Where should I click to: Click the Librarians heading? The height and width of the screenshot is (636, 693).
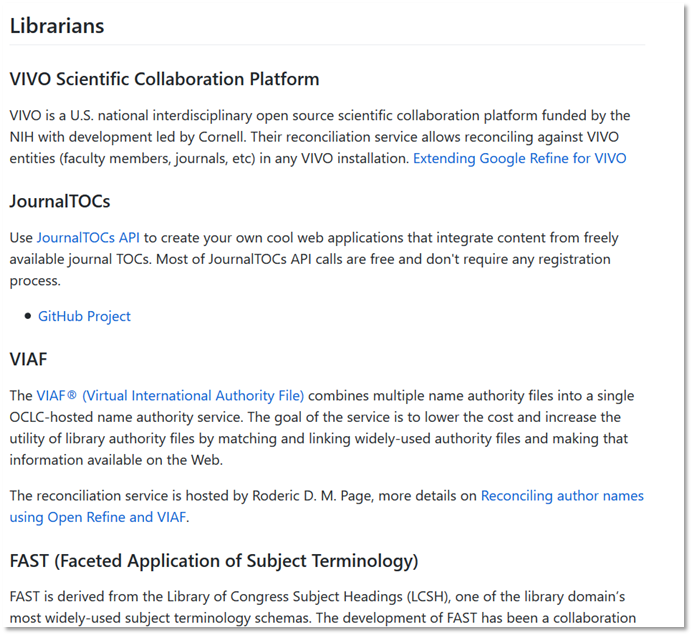click(x=57, y=26)
